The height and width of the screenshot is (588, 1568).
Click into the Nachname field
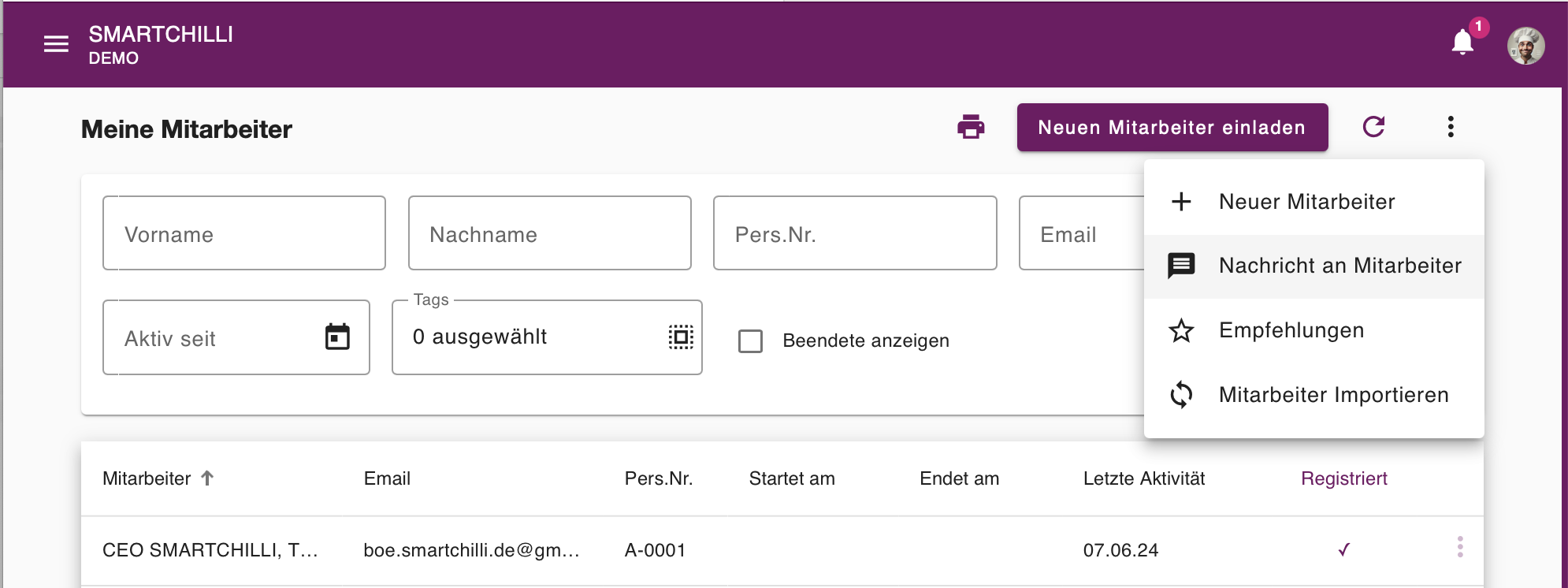[549, 233]
